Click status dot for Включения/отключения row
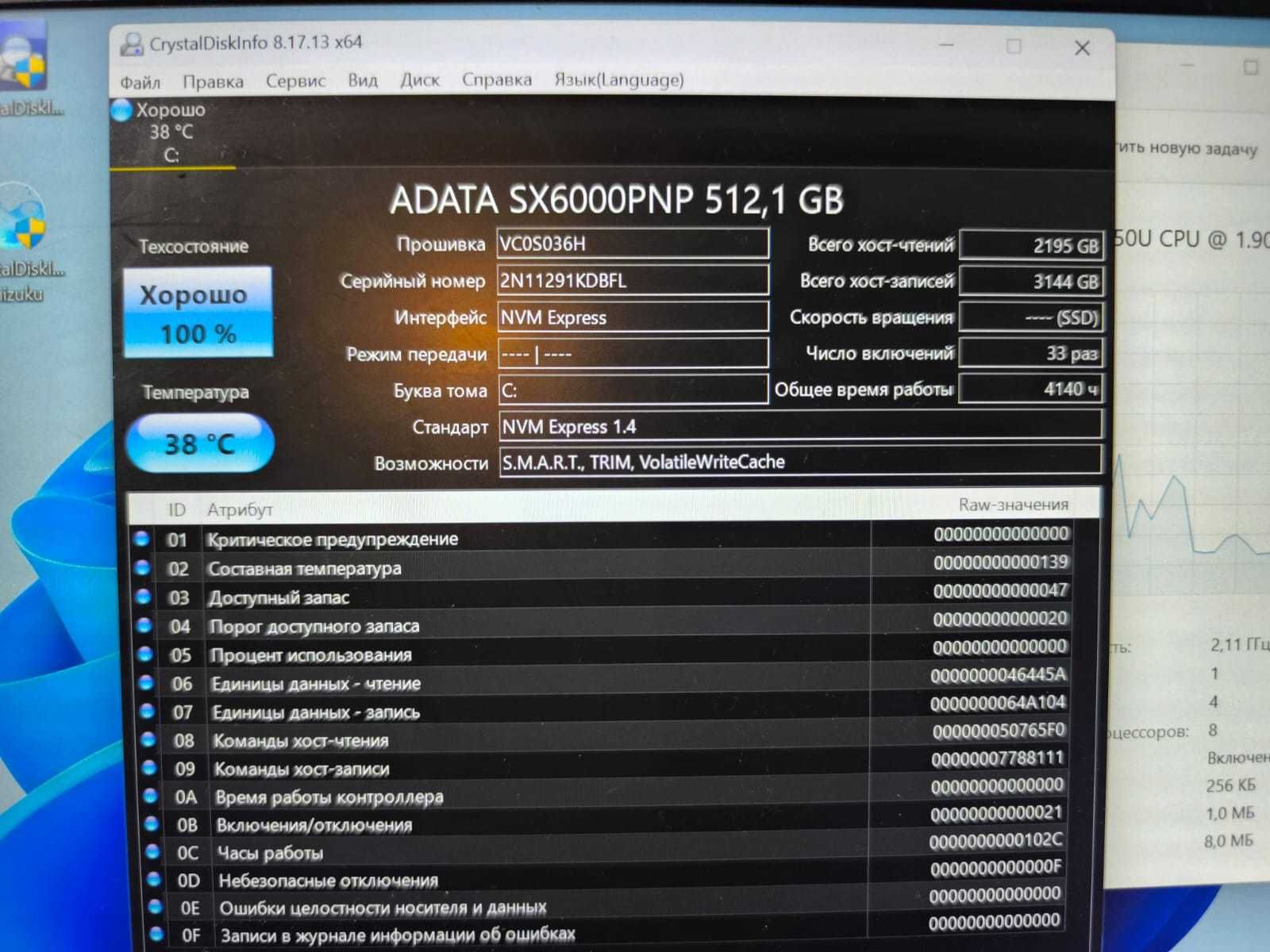Image resolution: width=1270 pixels, height=952 pixels. 152,823
